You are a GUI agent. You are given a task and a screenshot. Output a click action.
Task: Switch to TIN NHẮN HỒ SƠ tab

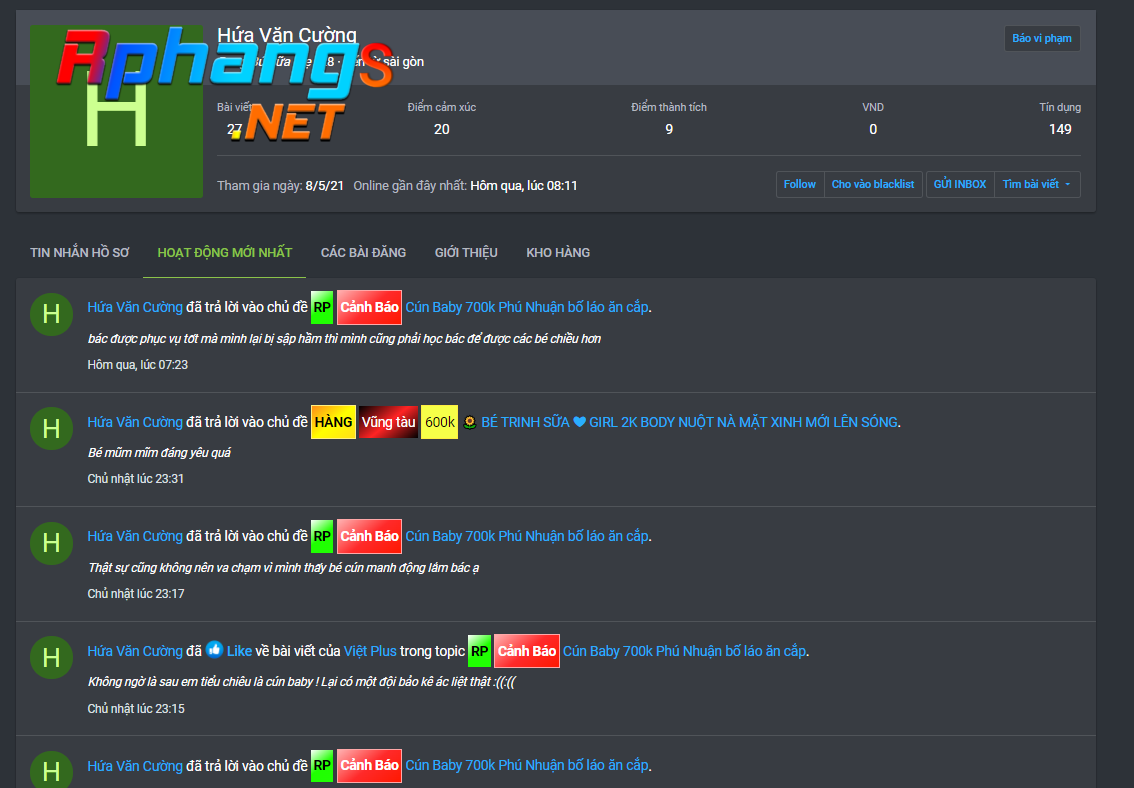80,252
